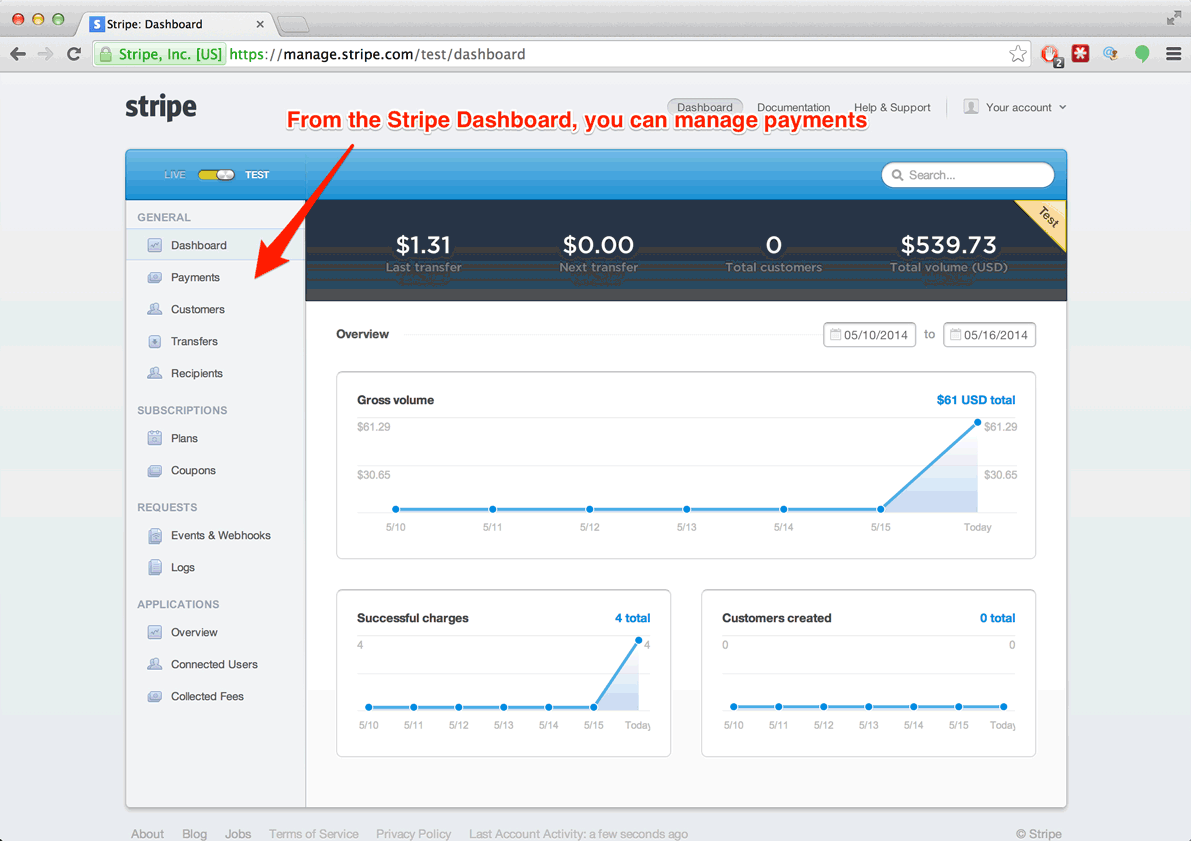
Task: Click the Search input field
Action: coord(968,175)
